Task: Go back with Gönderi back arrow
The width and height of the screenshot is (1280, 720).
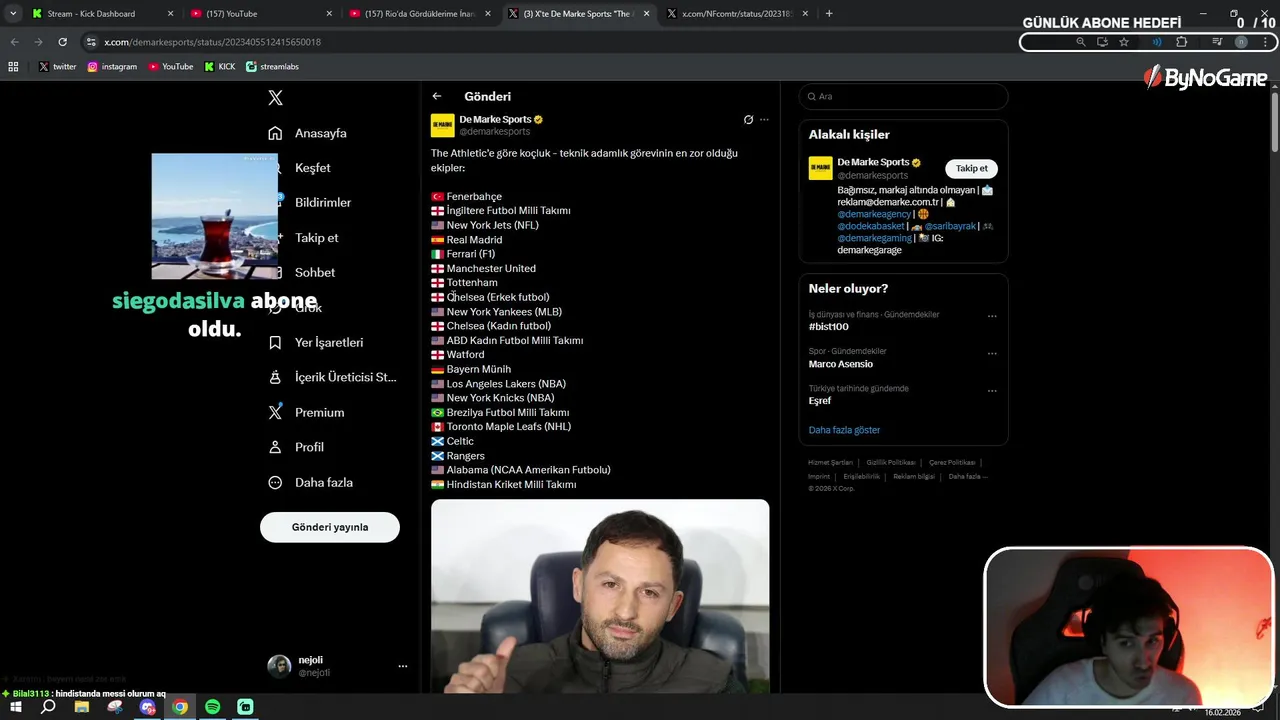Action: click(437, 96)
